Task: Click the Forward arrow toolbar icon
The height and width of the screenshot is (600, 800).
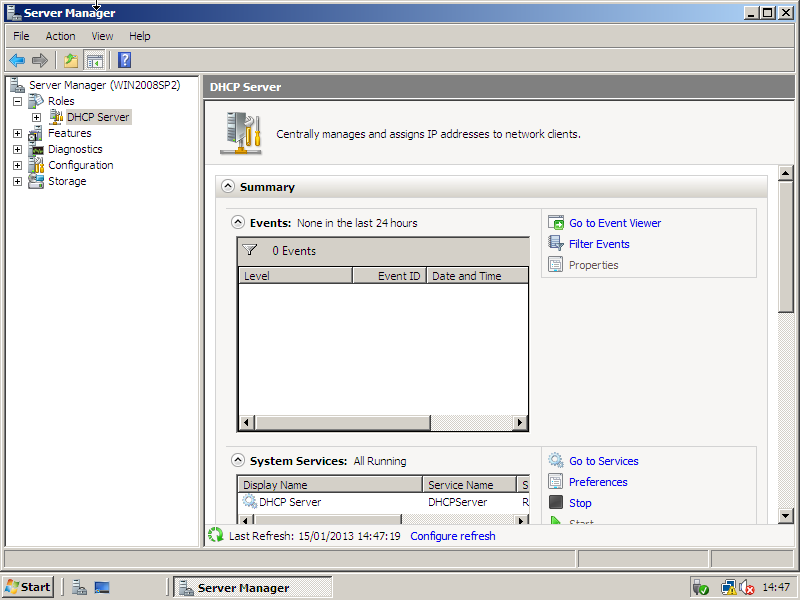Action: click(x=40, y=60)
